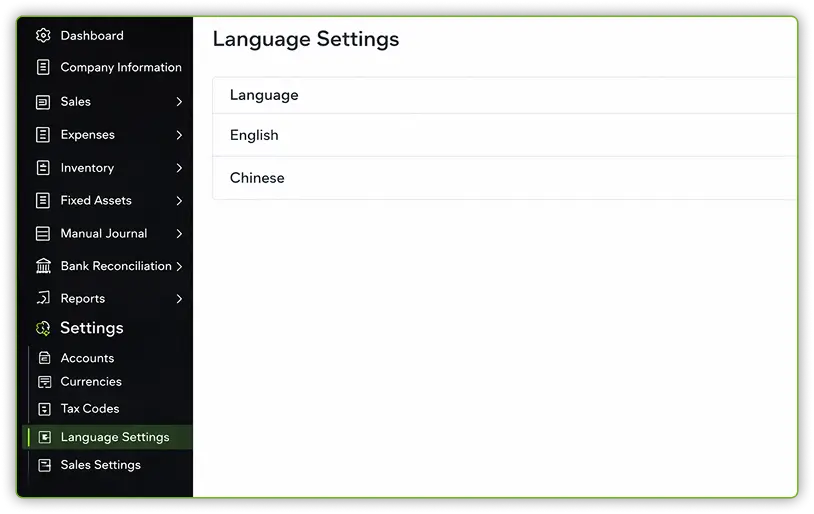Expand the Reports submenu arrow
Screen dimensions: 814x514
pos(179,299)
